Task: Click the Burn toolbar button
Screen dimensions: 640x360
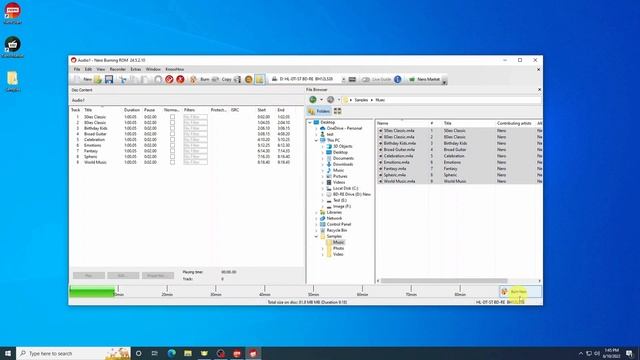Action: 200,79
